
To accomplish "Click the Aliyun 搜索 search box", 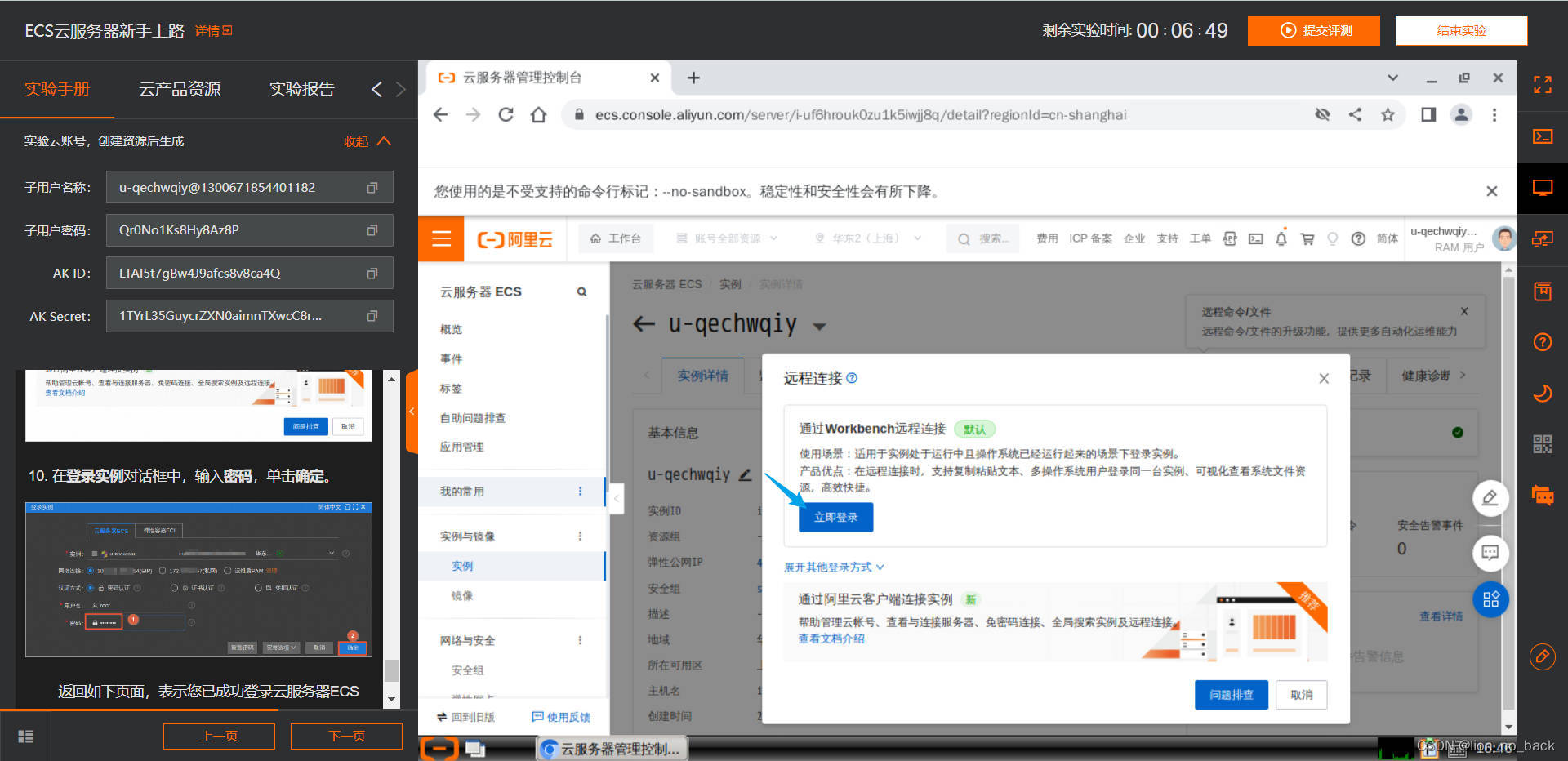I will (983, 238).
